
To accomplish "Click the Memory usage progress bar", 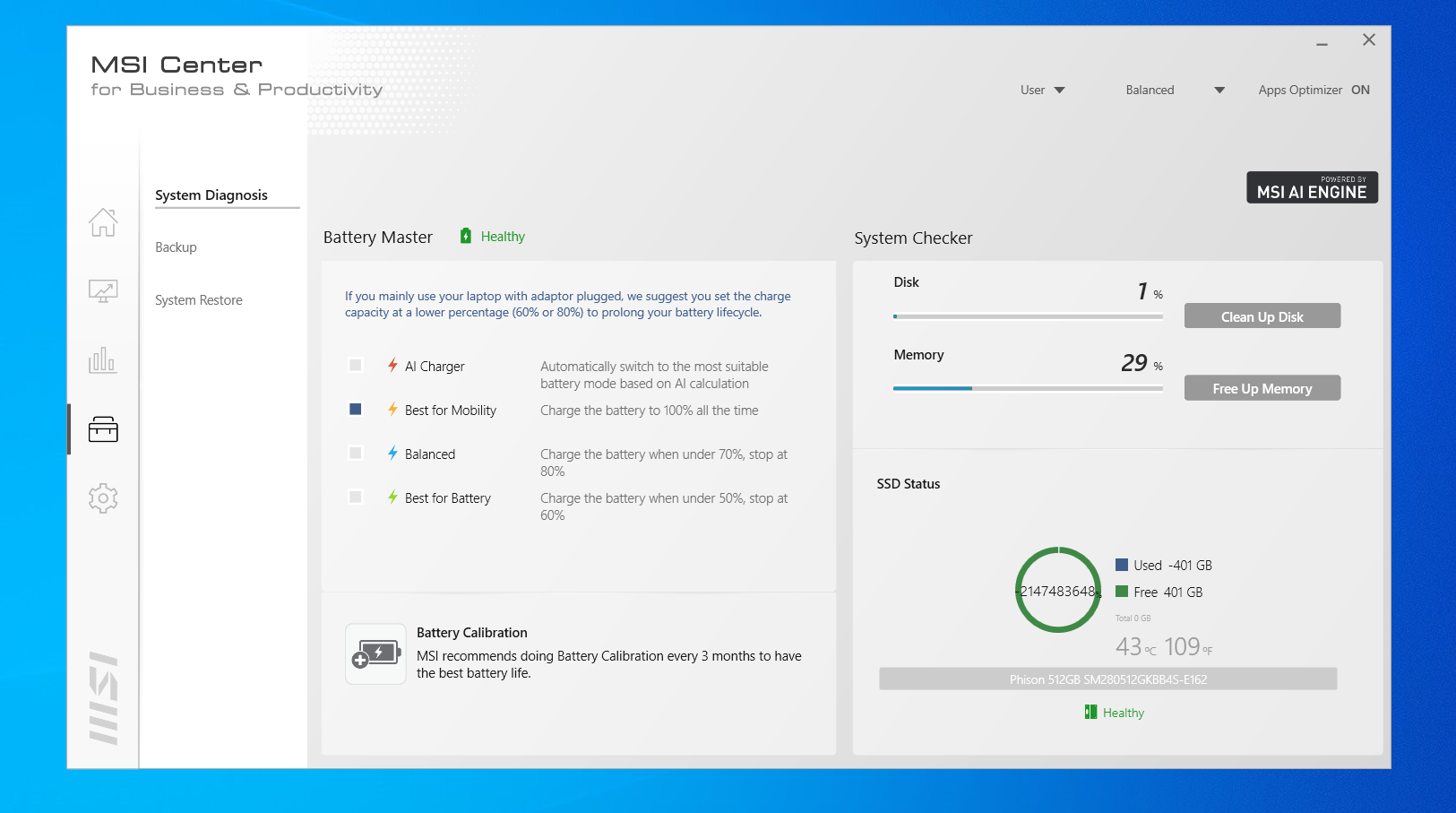I will pos(1028,388).
